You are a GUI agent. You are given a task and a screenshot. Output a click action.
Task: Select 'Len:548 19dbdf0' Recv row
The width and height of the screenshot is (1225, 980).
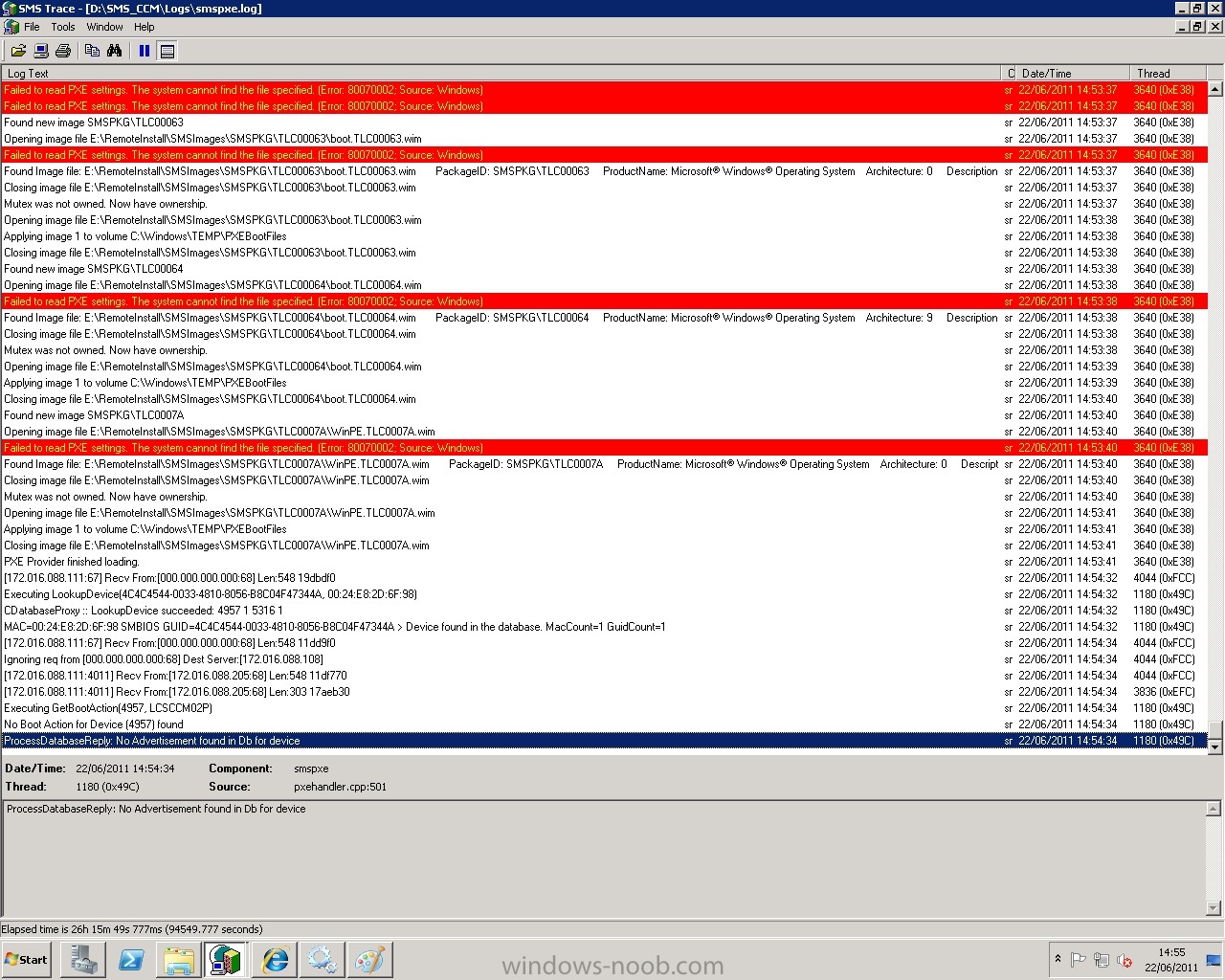[605, 578]
